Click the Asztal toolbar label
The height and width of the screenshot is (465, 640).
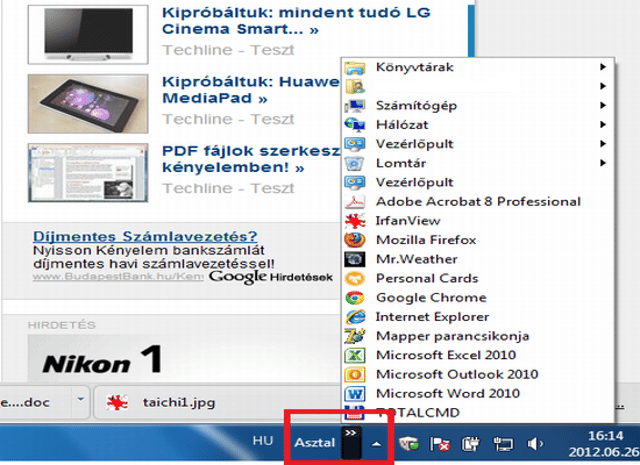(x=315, y=443)
